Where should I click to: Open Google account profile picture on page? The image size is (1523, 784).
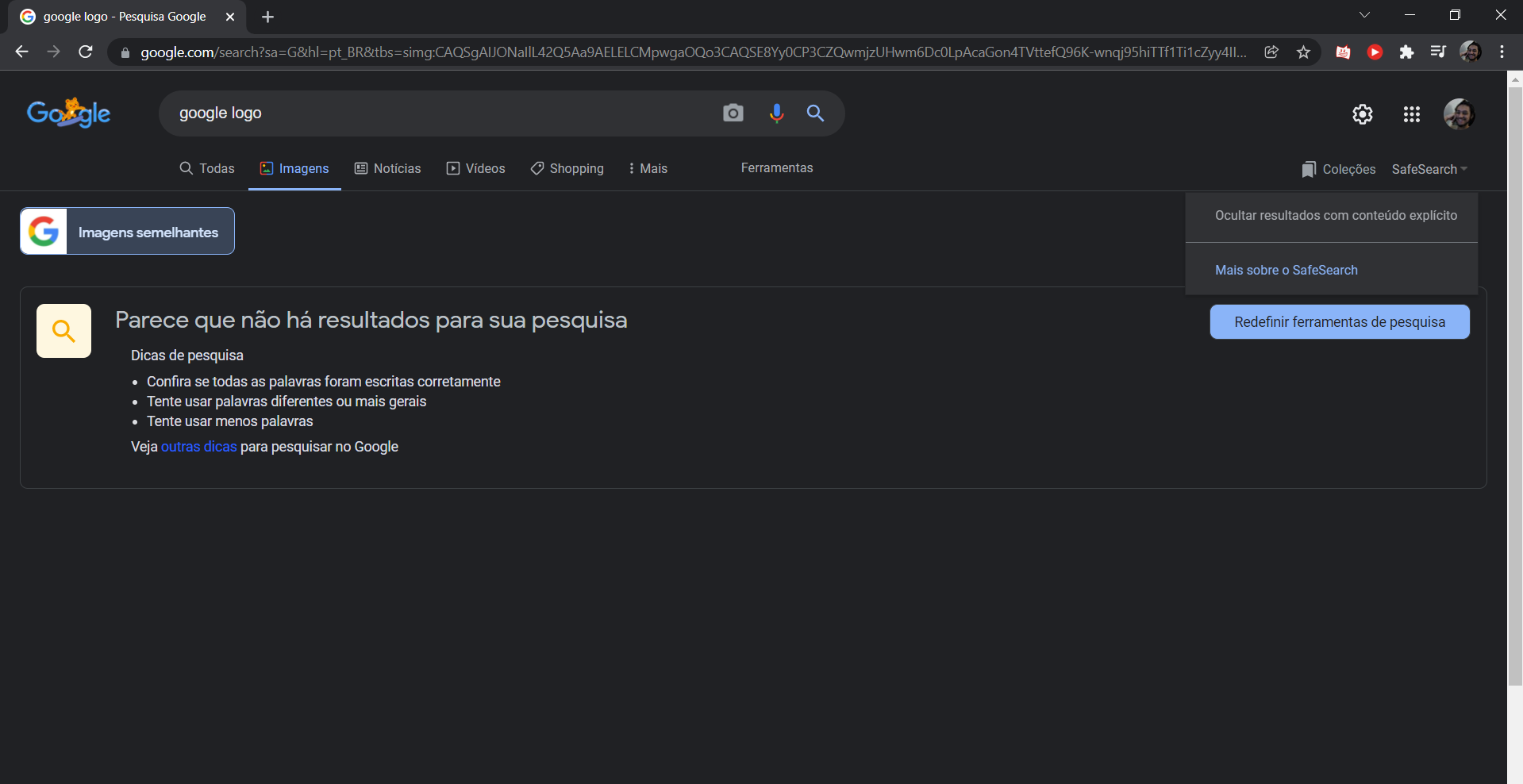tap(1459, 114)
